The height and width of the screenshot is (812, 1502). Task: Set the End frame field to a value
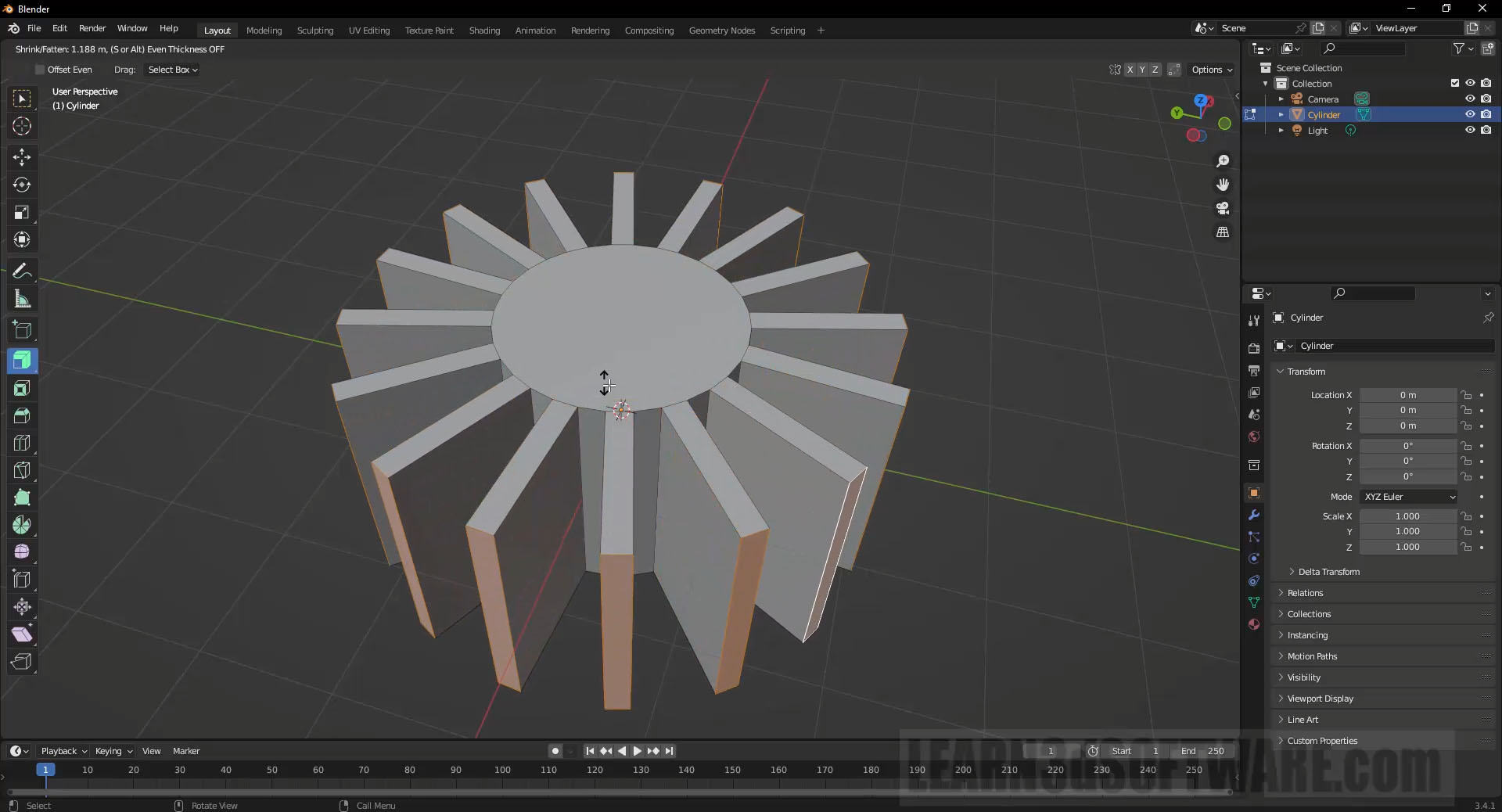coord(1202,751)
